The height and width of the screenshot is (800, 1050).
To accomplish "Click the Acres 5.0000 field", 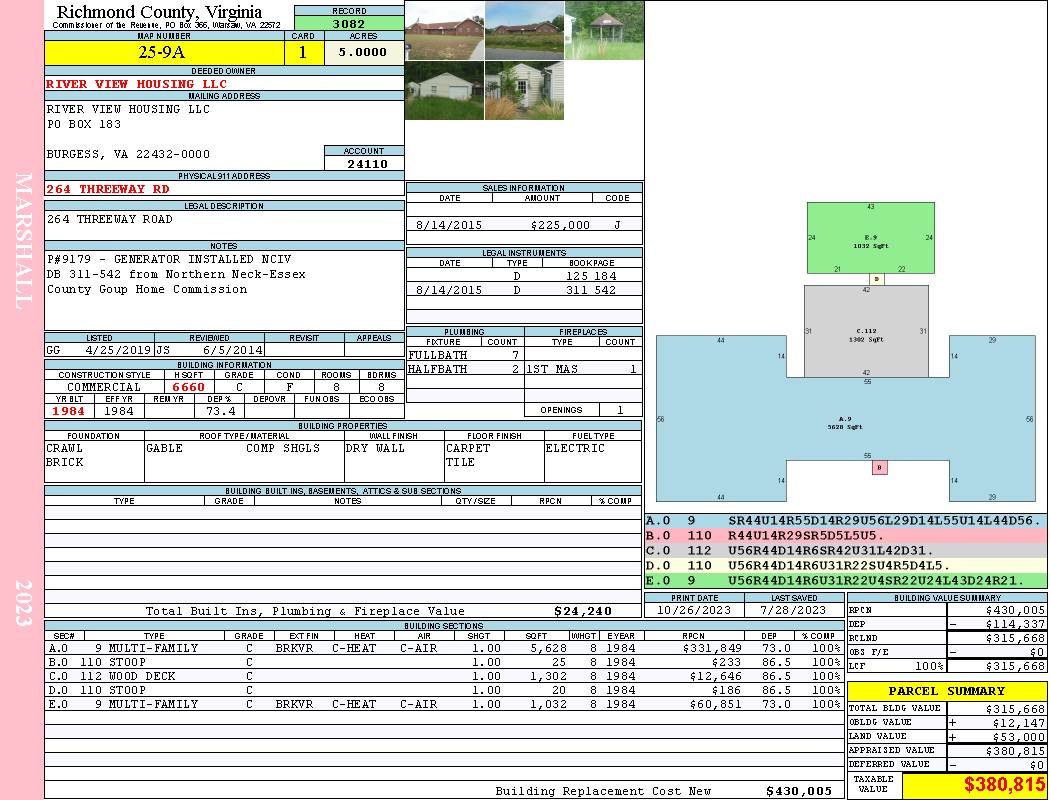I will click(363, 52).
